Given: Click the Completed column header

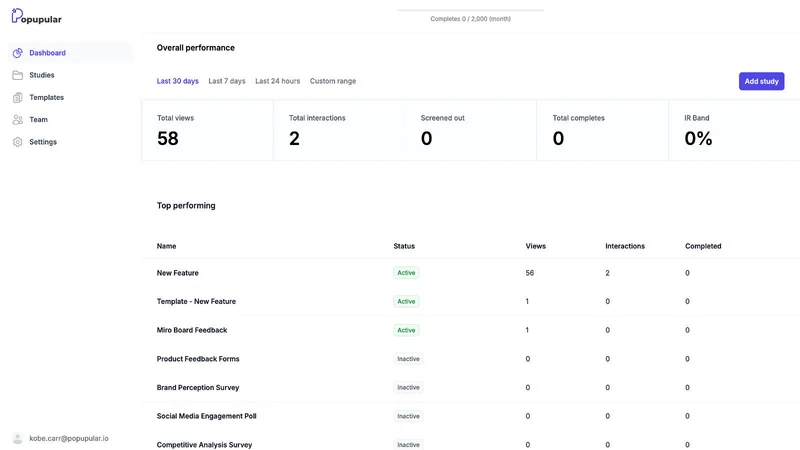Looking at the screenshot, I should (703, 246).
